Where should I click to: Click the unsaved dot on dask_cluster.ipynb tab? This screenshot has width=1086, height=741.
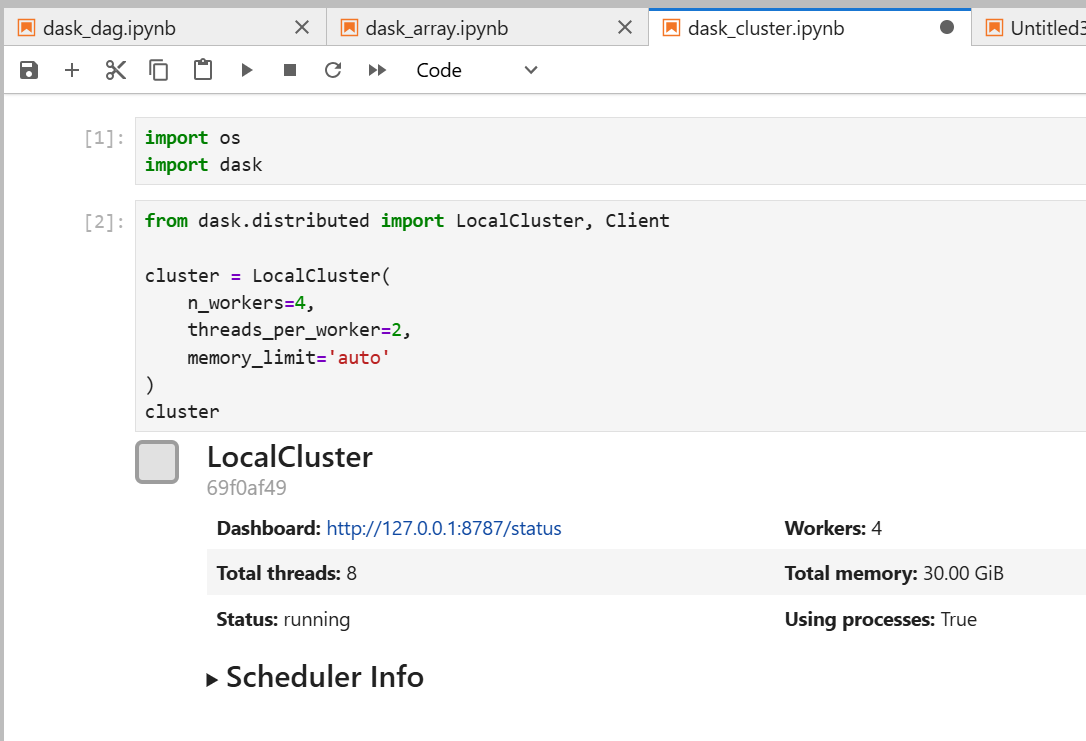point(947,27)
